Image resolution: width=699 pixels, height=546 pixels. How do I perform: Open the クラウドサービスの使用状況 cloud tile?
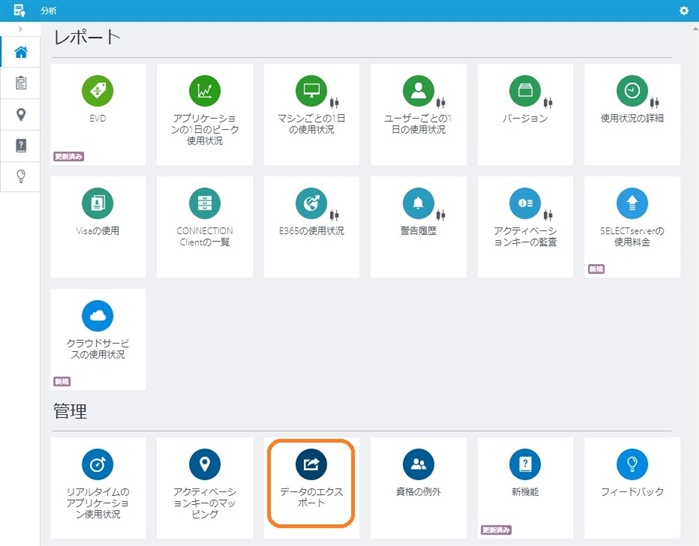[x=98, y=339]
